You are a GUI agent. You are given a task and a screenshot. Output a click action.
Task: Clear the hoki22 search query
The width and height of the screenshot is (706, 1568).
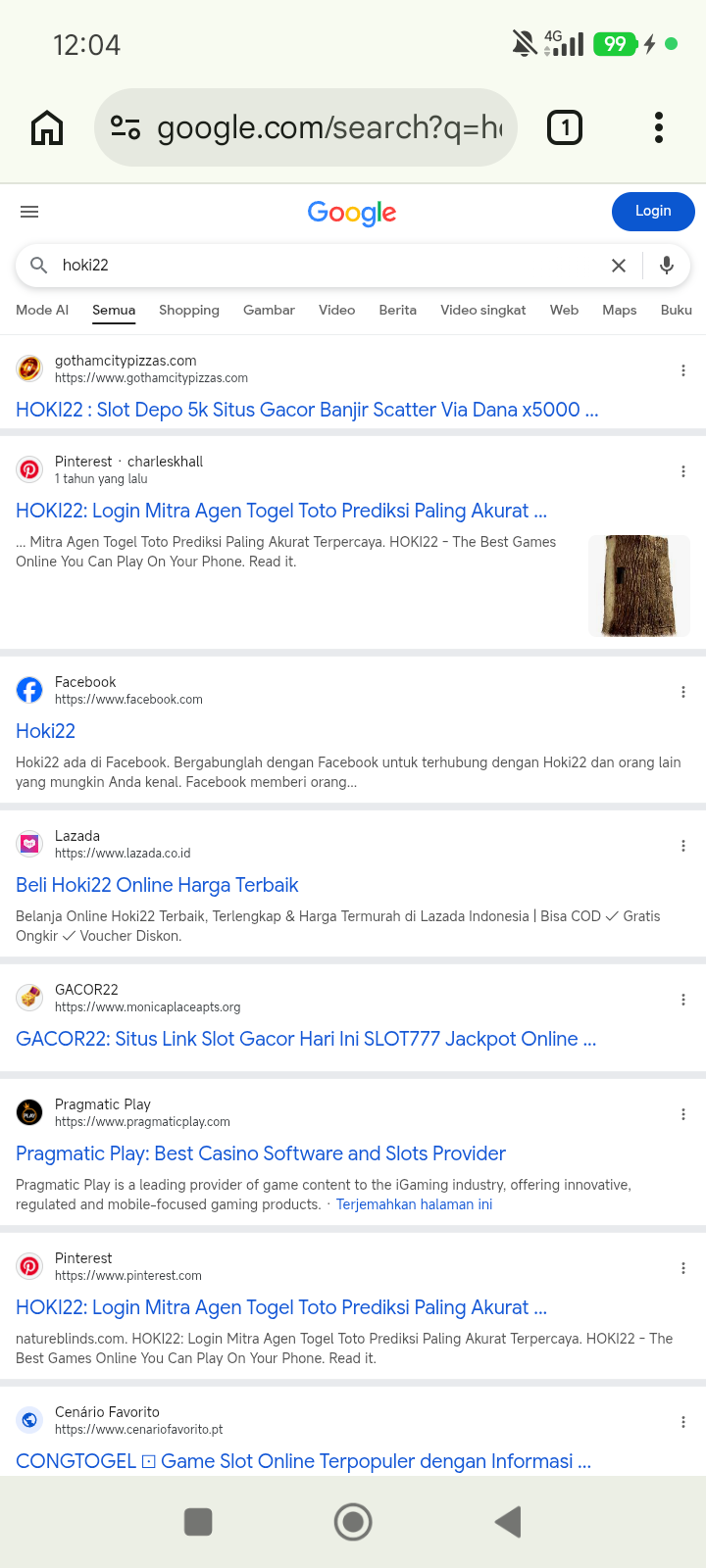click(x=619, y=266)
